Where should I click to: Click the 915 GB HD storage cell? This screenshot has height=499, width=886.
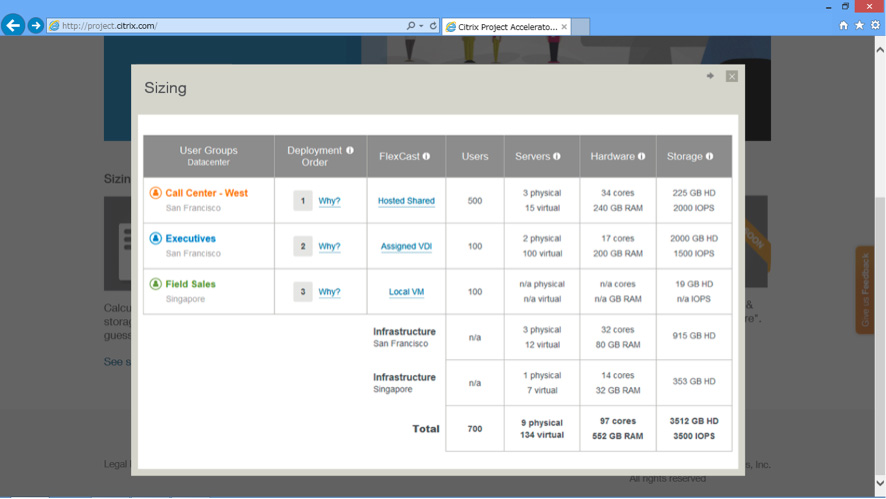pyautogui.click(x=694, y=337)
